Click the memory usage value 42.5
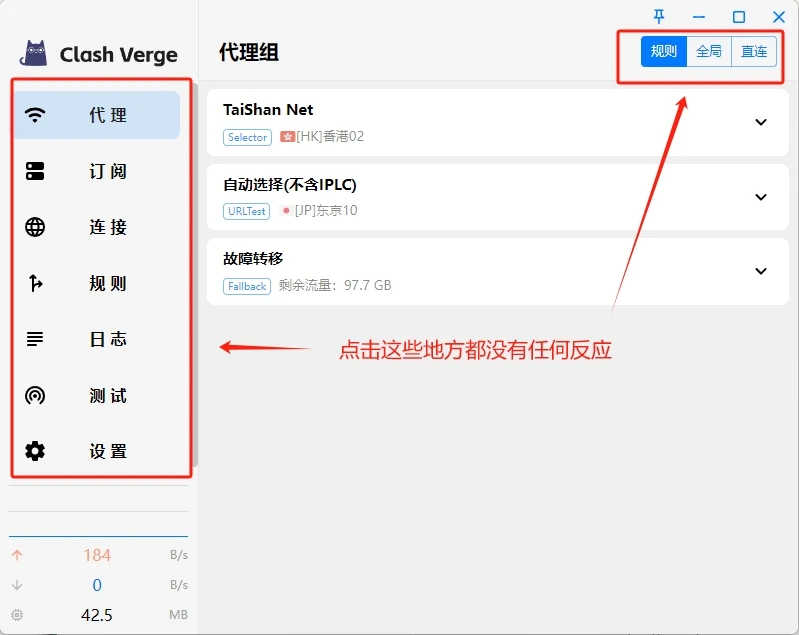This screenshot has height=635, width=799. pyautogui.click(x=96, y=615)
